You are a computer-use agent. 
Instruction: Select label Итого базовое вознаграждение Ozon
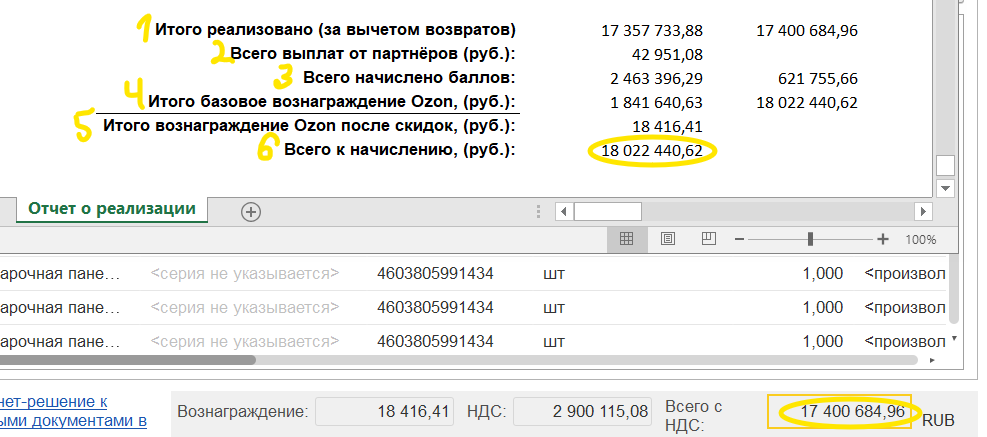click(x=332, y=102)
